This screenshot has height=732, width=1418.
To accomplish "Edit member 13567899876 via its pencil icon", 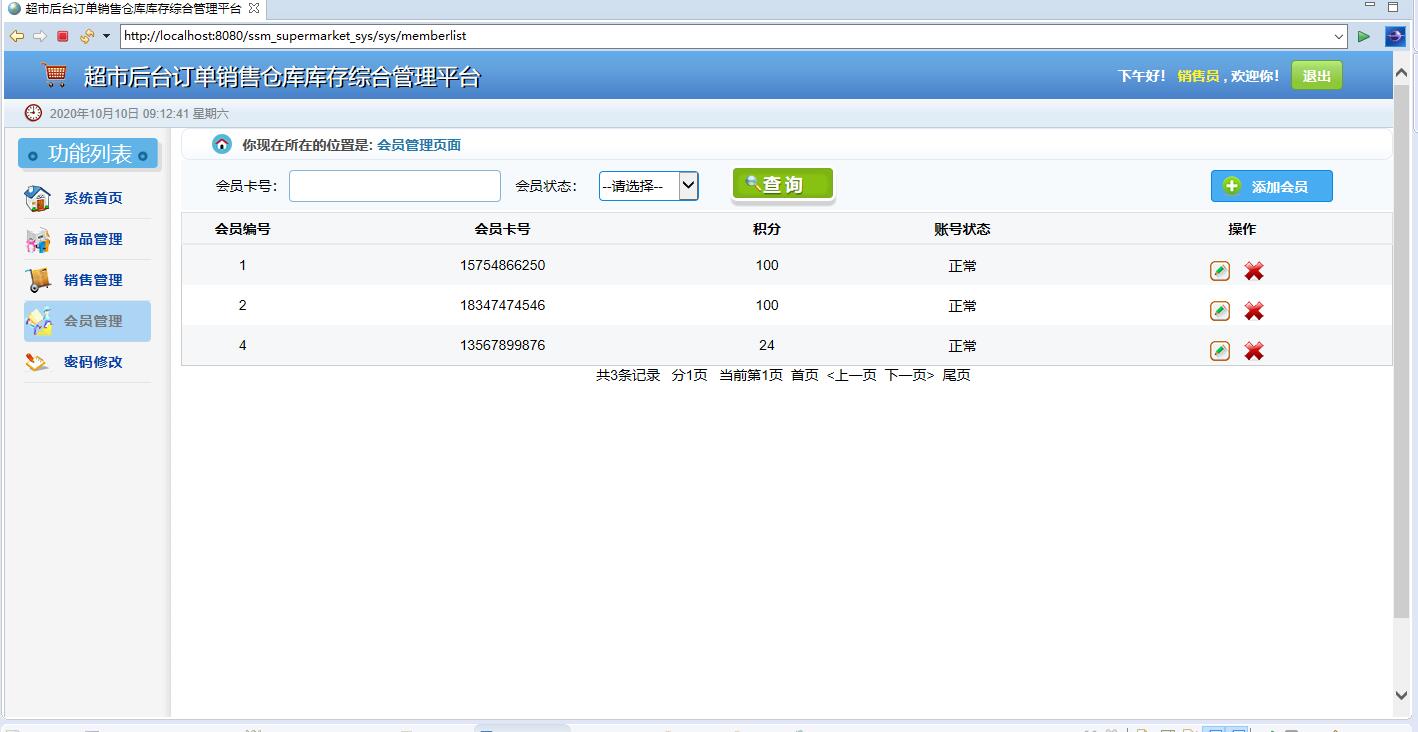I will [x=1219, y=350].
